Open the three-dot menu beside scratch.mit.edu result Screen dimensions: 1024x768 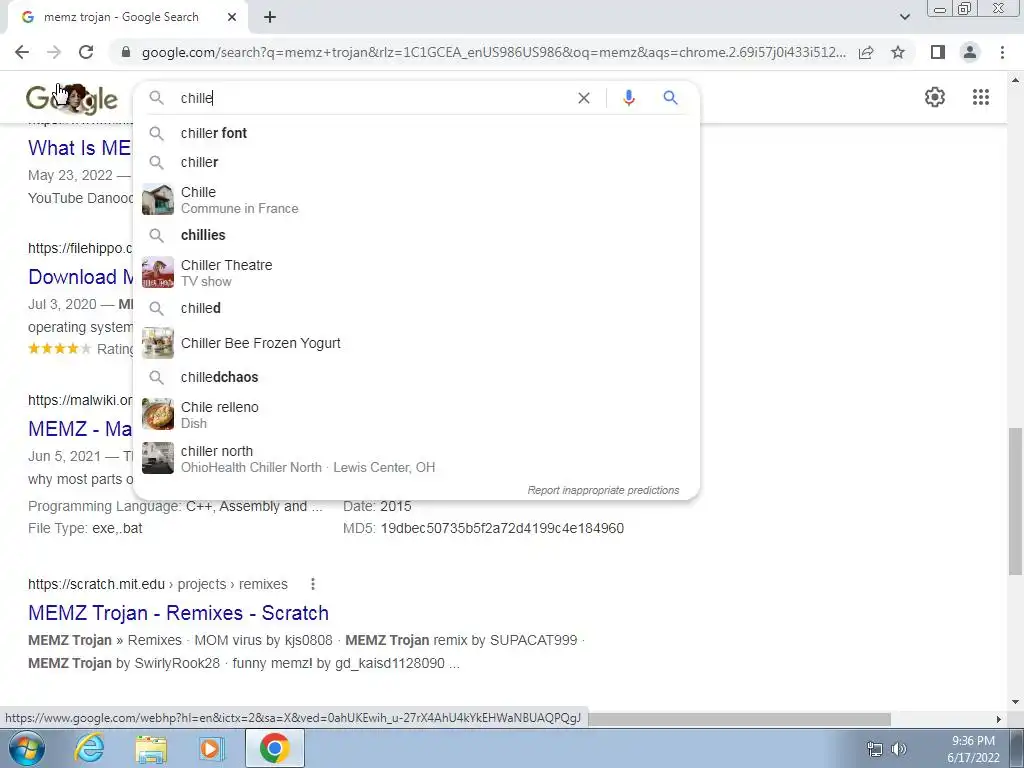313,584
